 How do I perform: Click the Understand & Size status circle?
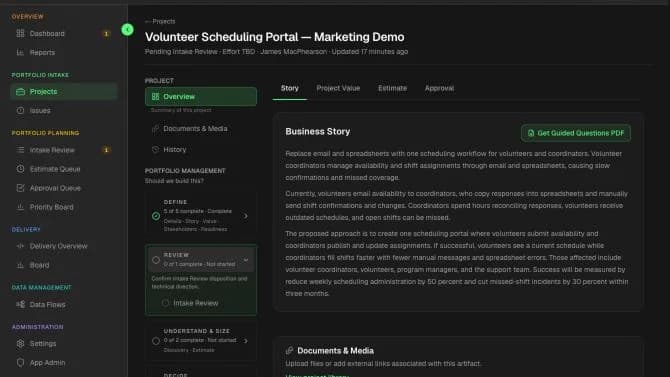tap(156, 341)
